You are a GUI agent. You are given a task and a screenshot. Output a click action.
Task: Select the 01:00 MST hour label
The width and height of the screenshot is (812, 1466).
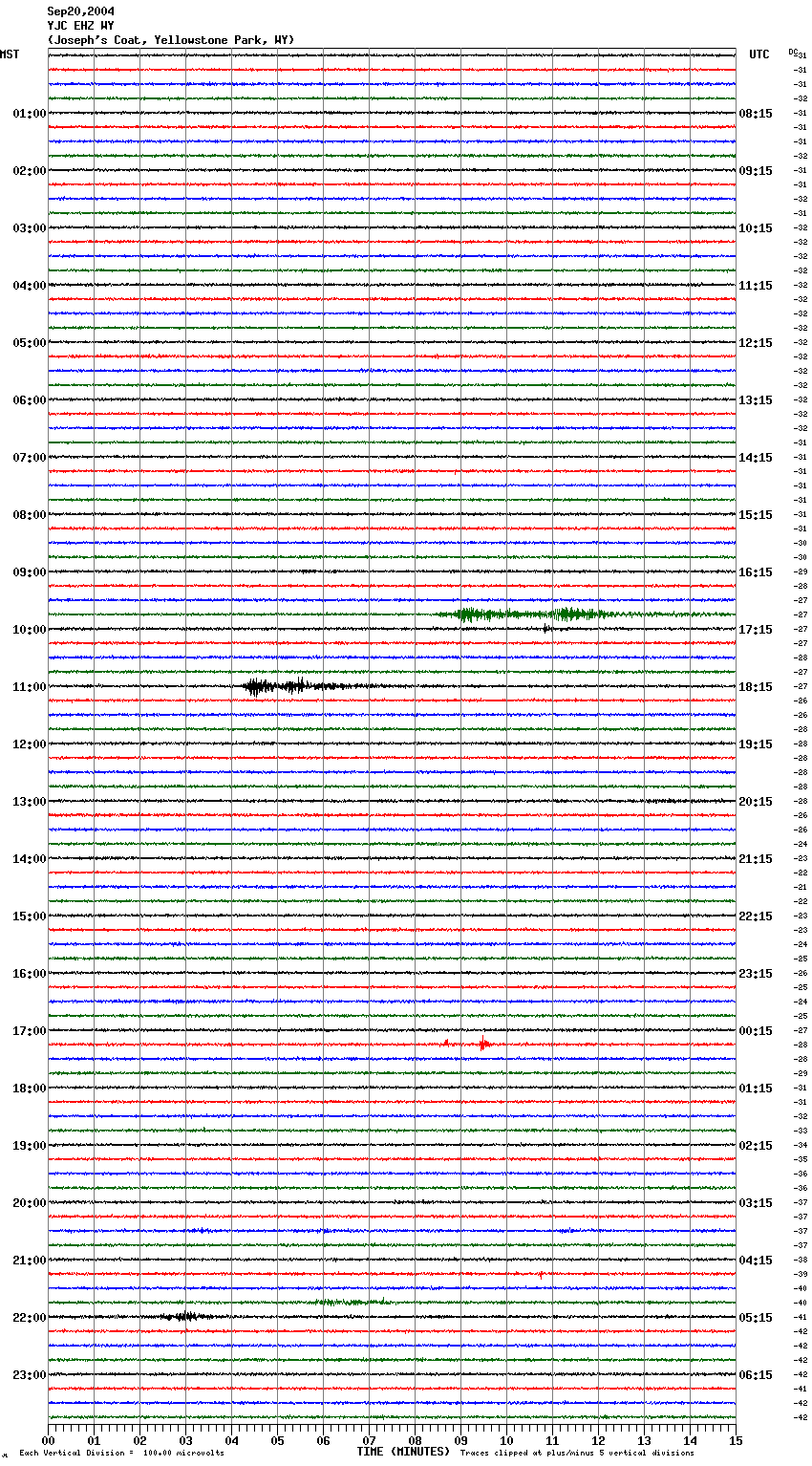pyautogui.click(x=29, y=114)
